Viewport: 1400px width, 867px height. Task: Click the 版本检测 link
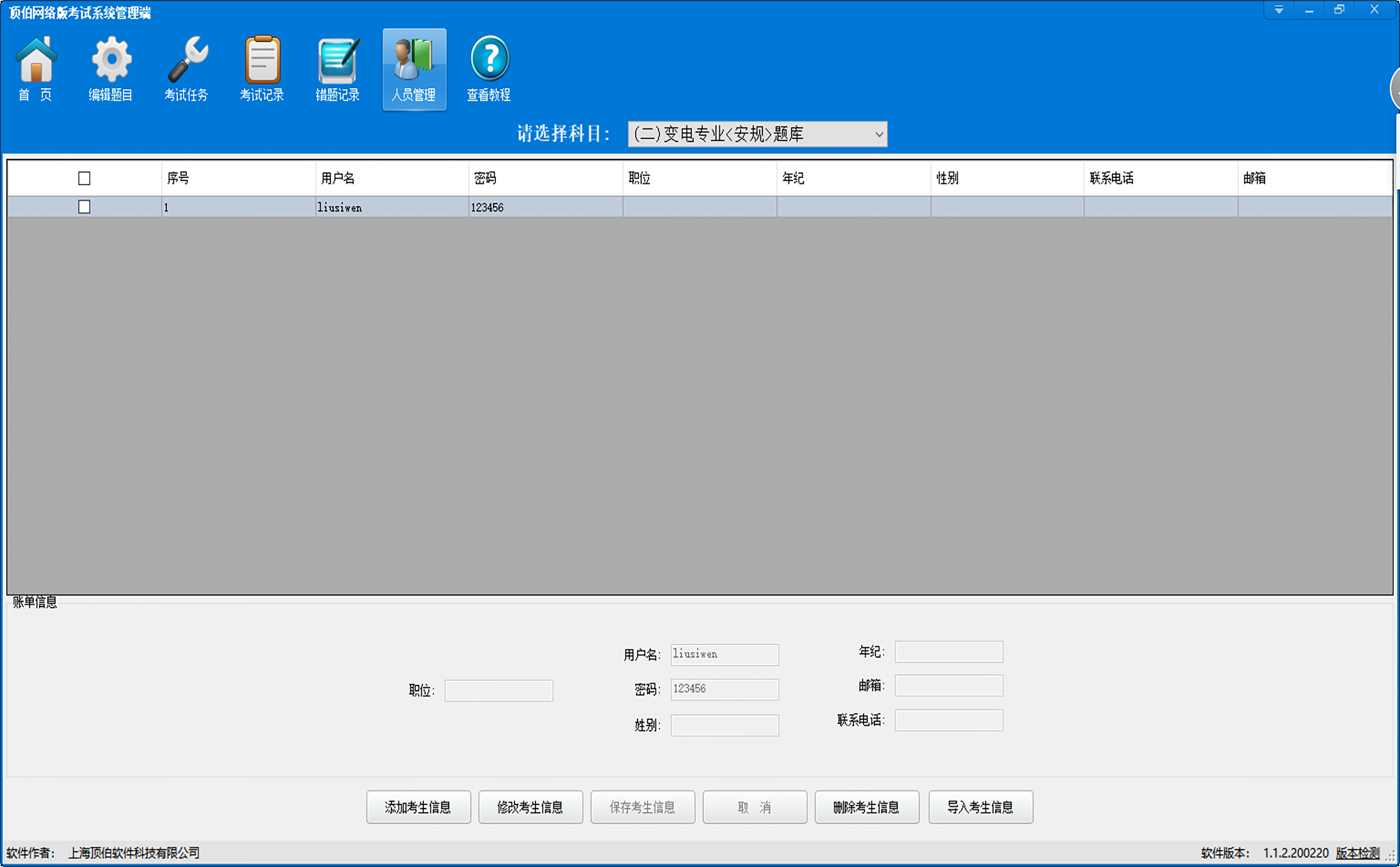(x=1357, y=853)
